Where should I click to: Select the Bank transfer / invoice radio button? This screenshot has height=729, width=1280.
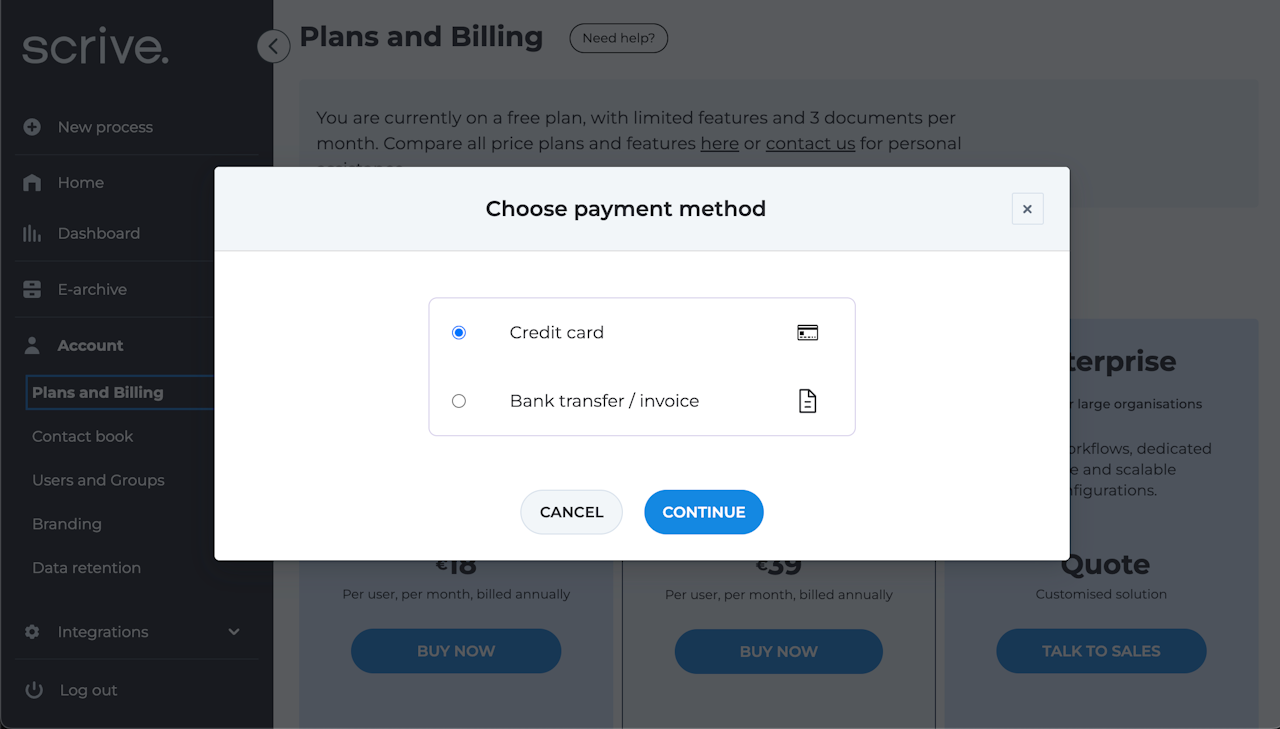click(x=459, y=401)
